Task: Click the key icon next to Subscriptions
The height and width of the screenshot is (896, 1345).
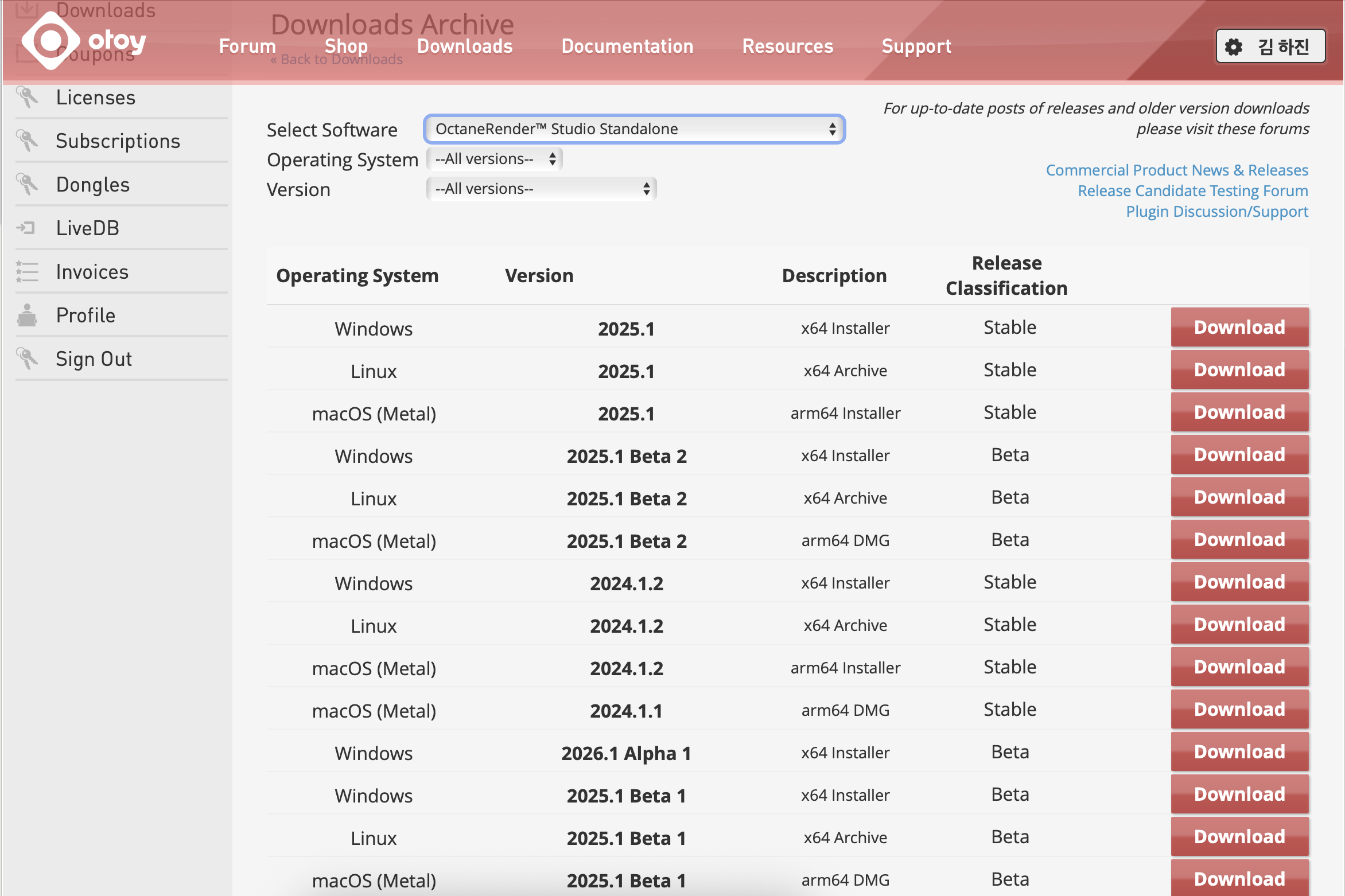Action: (x=27, y=141)
